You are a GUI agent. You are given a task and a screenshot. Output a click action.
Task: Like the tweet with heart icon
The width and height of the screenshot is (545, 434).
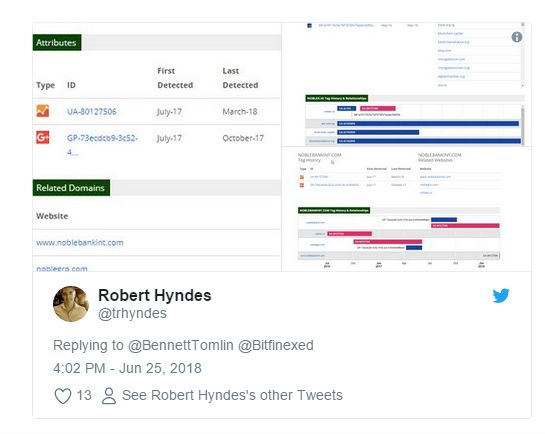click(63, 395)
